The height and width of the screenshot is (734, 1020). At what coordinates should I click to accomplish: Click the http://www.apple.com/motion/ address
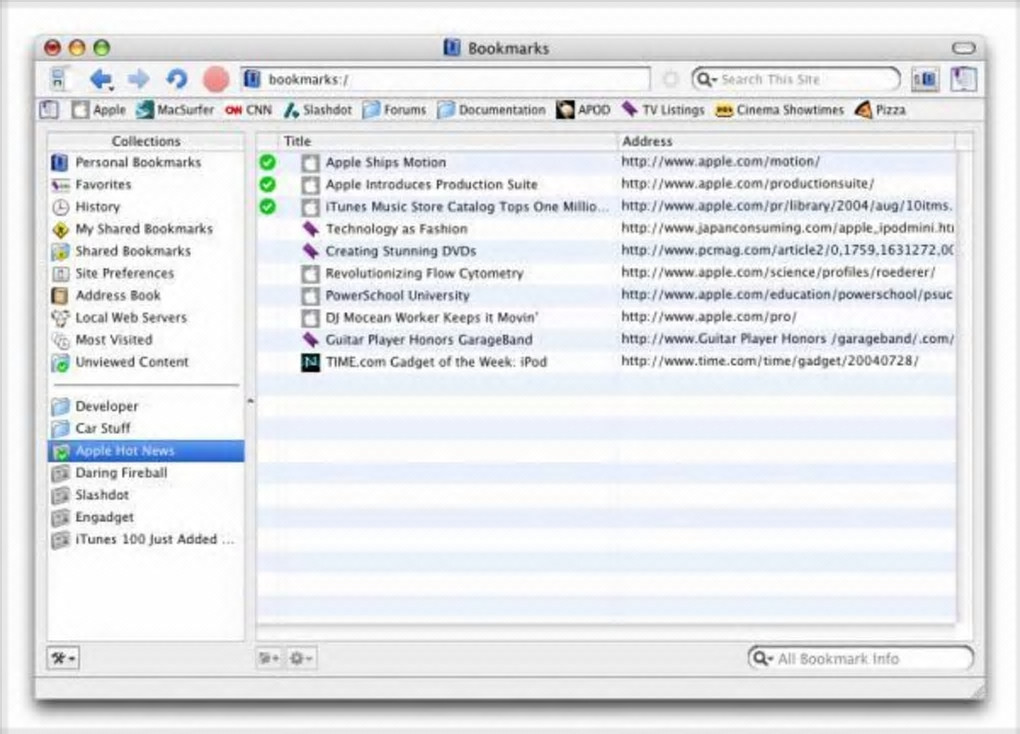[x=720, y=161]
